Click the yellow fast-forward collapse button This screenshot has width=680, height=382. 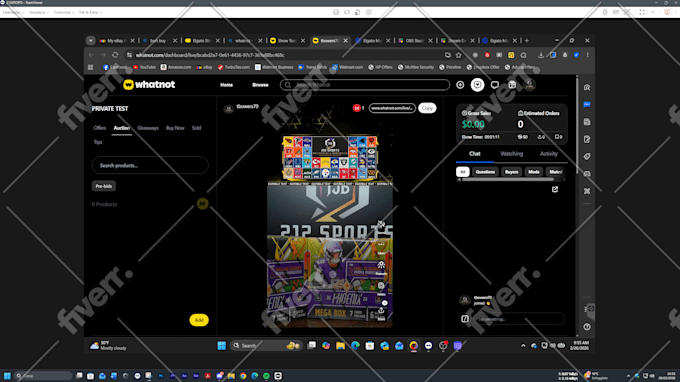[203, 203]
